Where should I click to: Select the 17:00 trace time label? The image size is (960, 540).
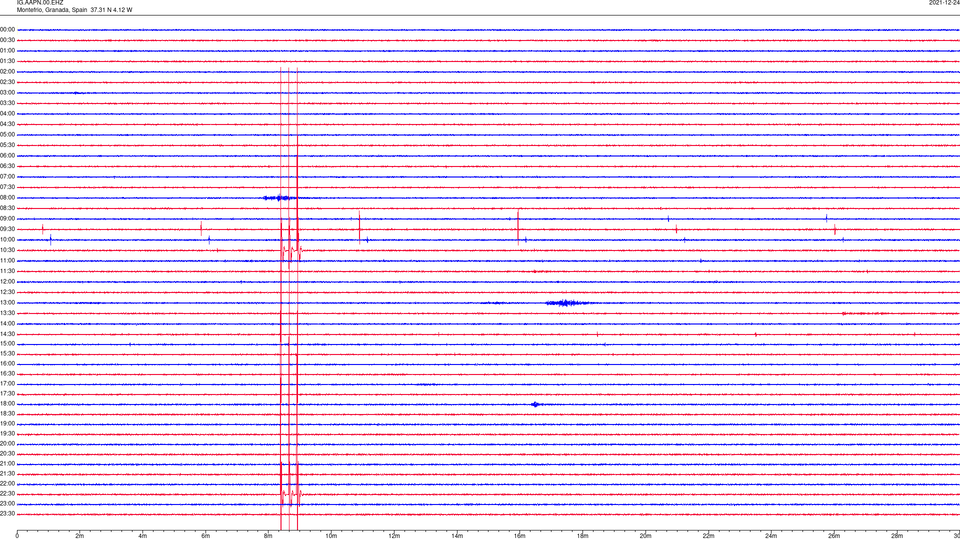(8, 384)
